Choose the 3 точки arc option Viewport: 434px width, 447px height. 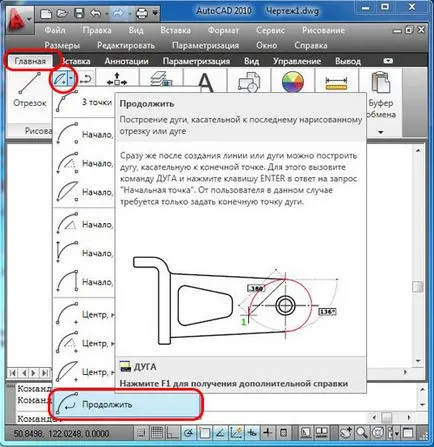pyautogui.click(x=84, y=102)
